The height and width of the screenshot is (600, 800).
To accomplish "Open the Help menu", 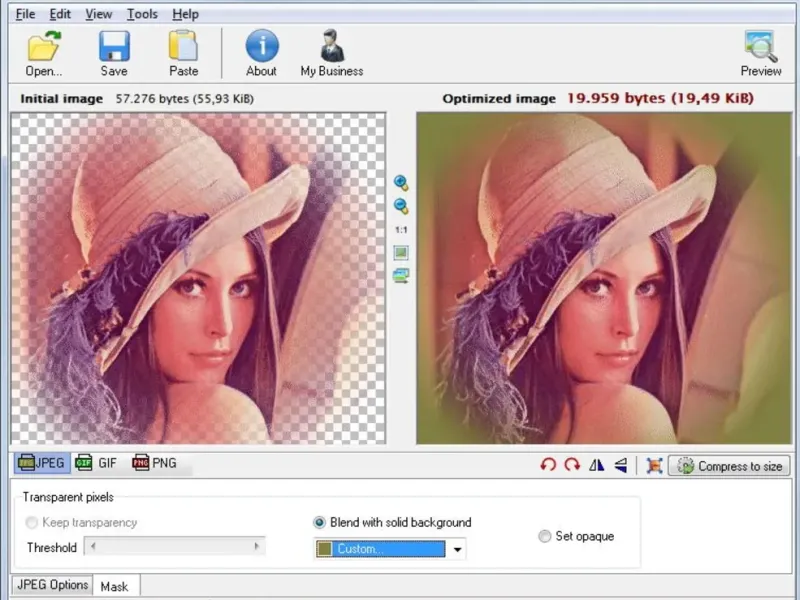I will 185,14.
